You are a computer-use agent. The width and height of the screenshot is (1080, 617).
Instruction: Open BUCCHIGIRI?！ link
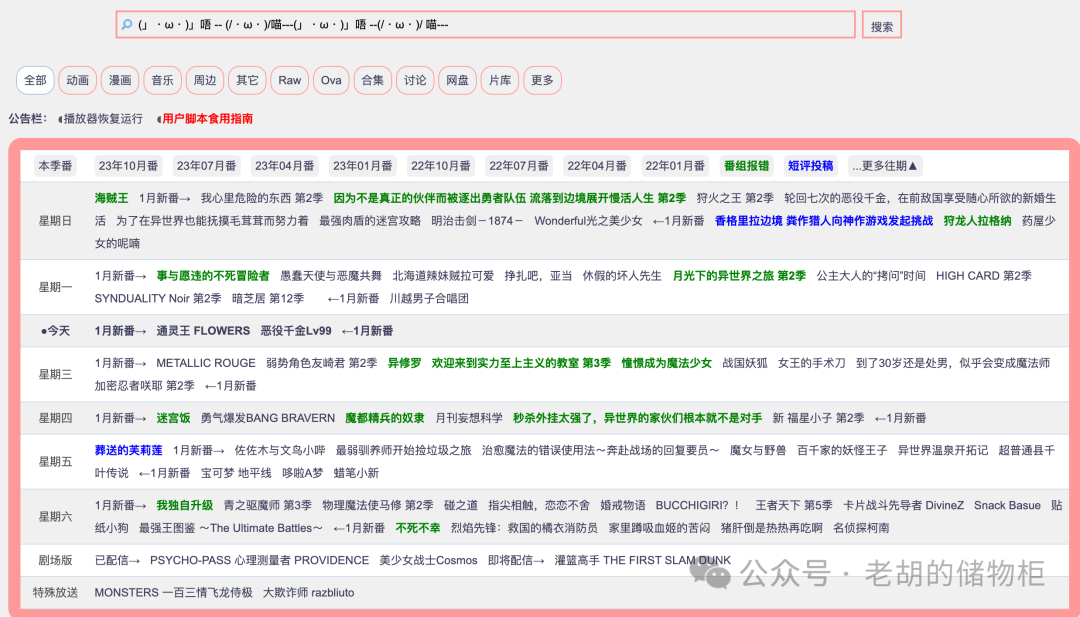pyautogui.click(x=698, y=505)
